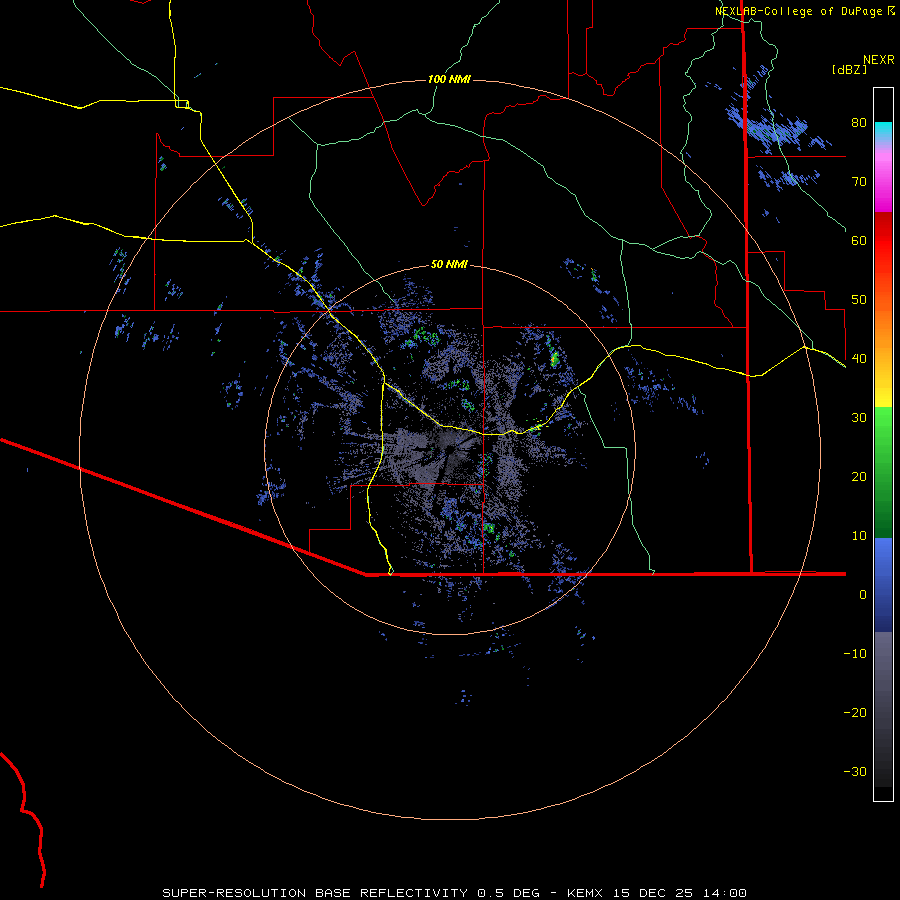Click the cyan top band of the color bar
The width and height of the screenshot is (900, 900).
tap(883, 130)
